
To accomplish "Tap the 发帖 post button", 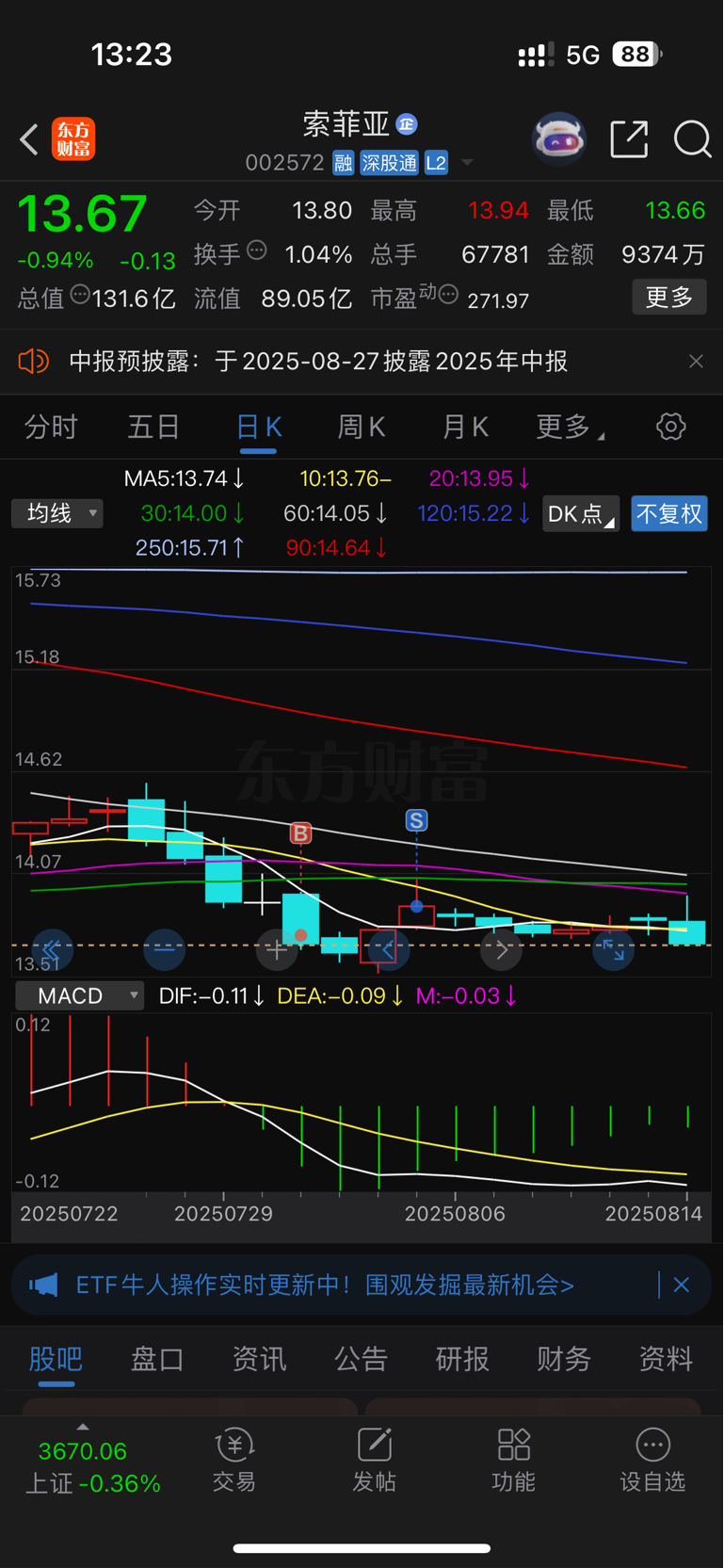I will (374, 1461).
